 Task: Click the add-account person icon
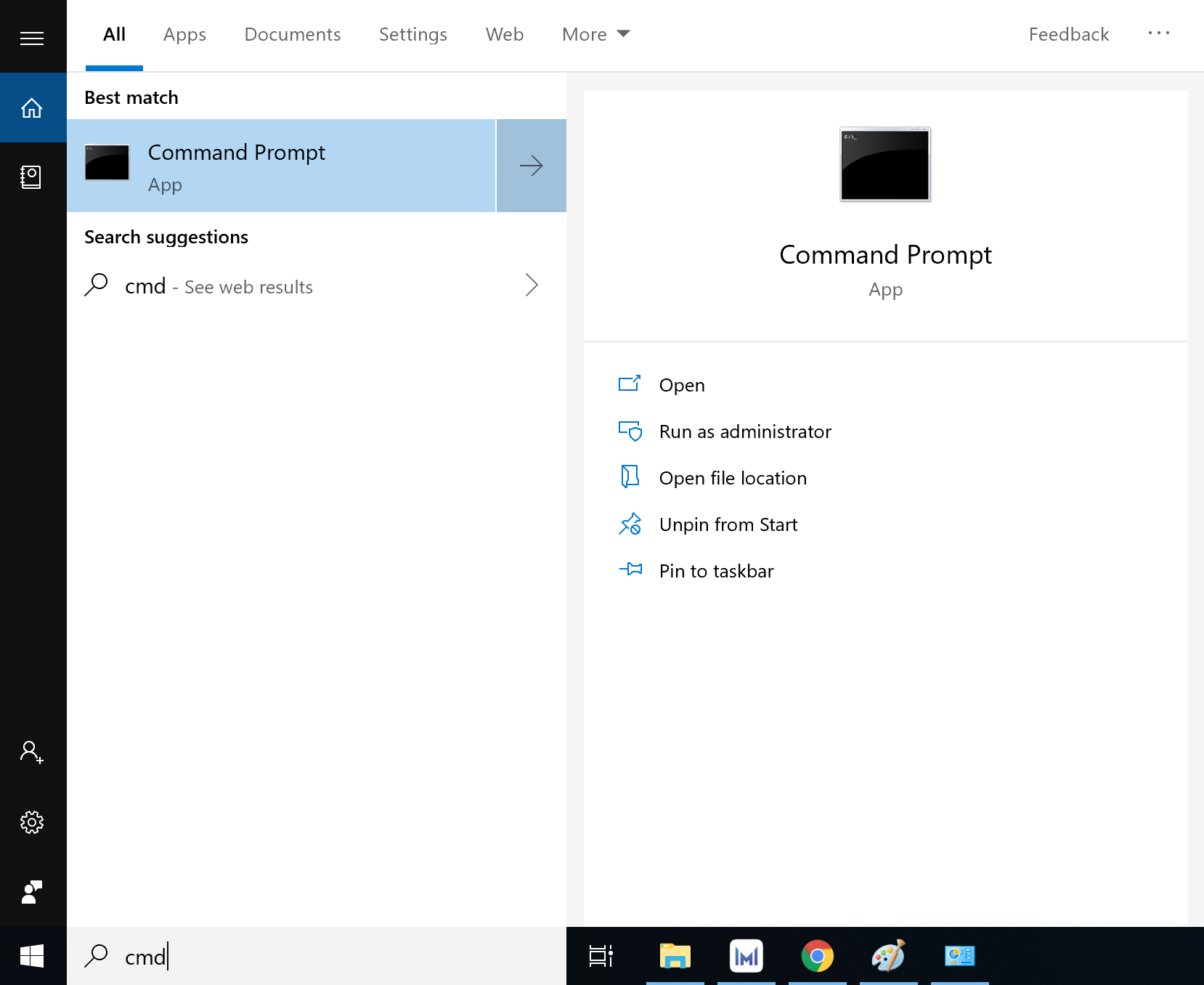pos(30,753)
